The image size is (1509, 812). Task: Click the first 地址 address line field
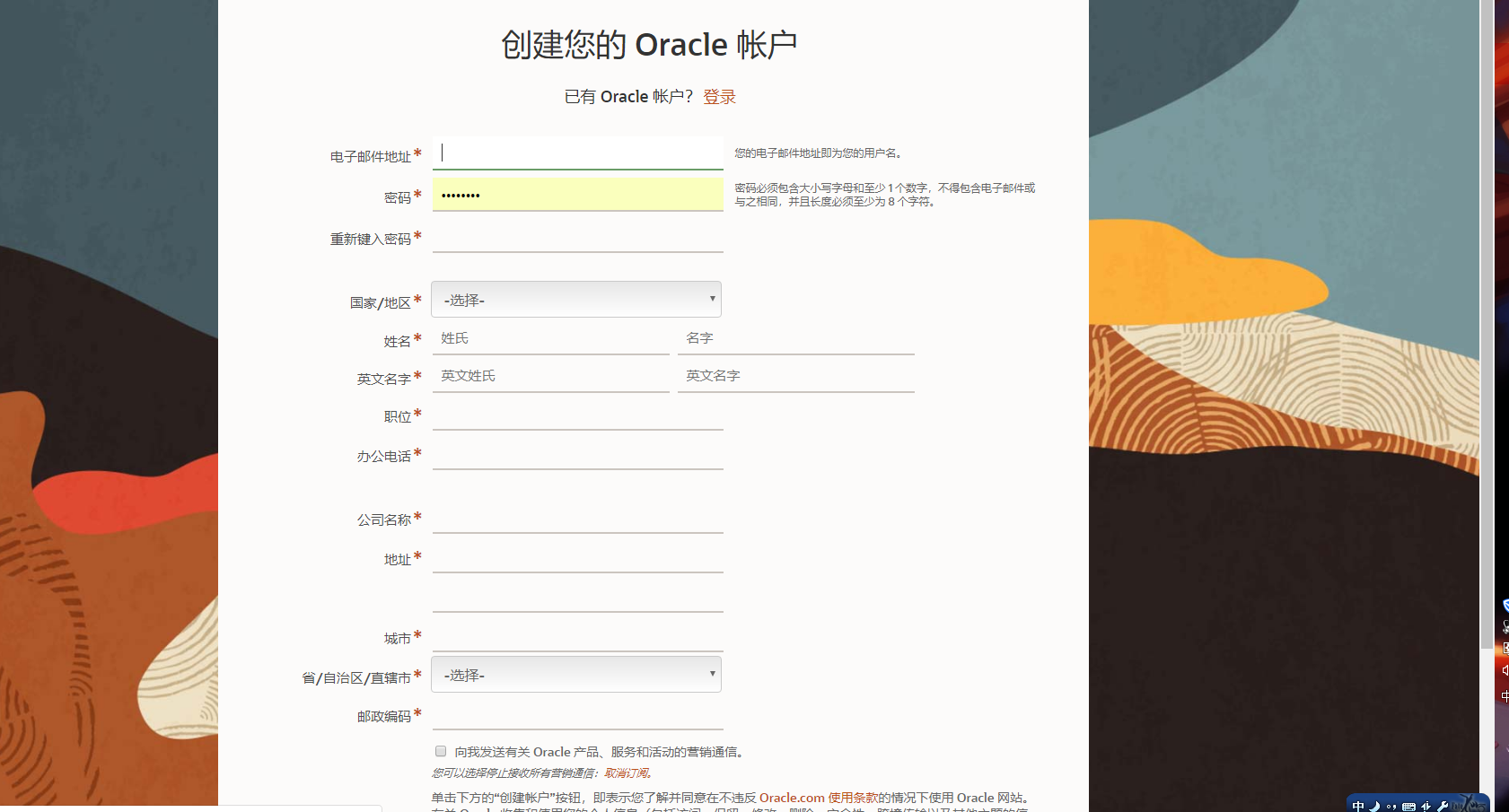pyautogui.click(x=577, y=557)
